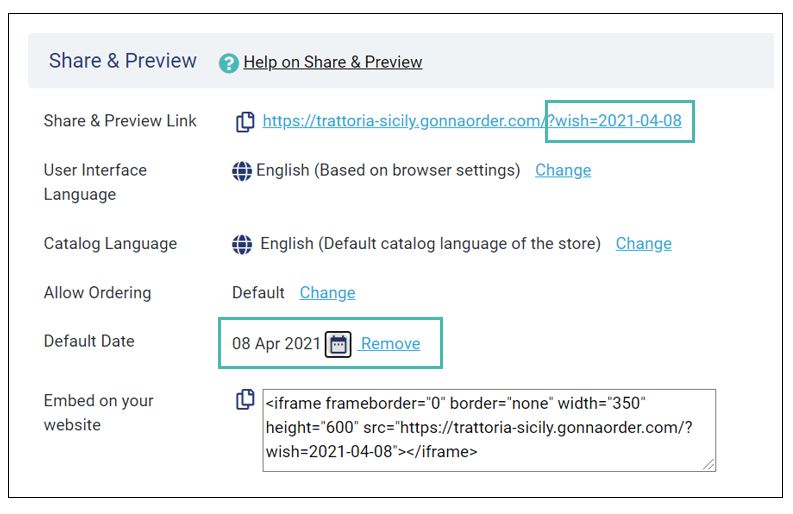Click the Share & Preview heading
This screenshot has height=514, width=793.
(122, 61)
